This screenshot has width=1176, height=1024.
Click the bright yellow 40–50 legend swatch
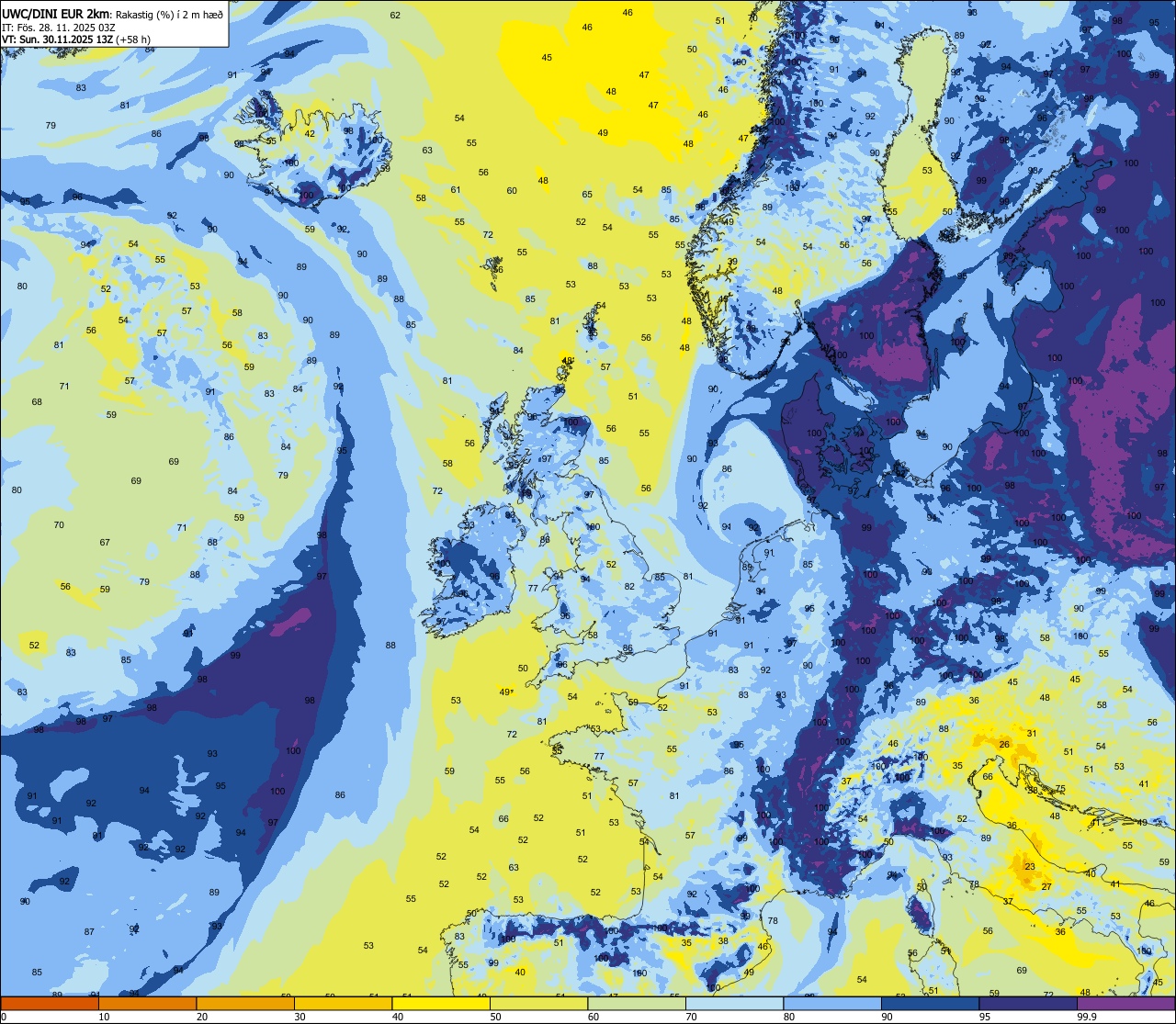click(441, 1003)
